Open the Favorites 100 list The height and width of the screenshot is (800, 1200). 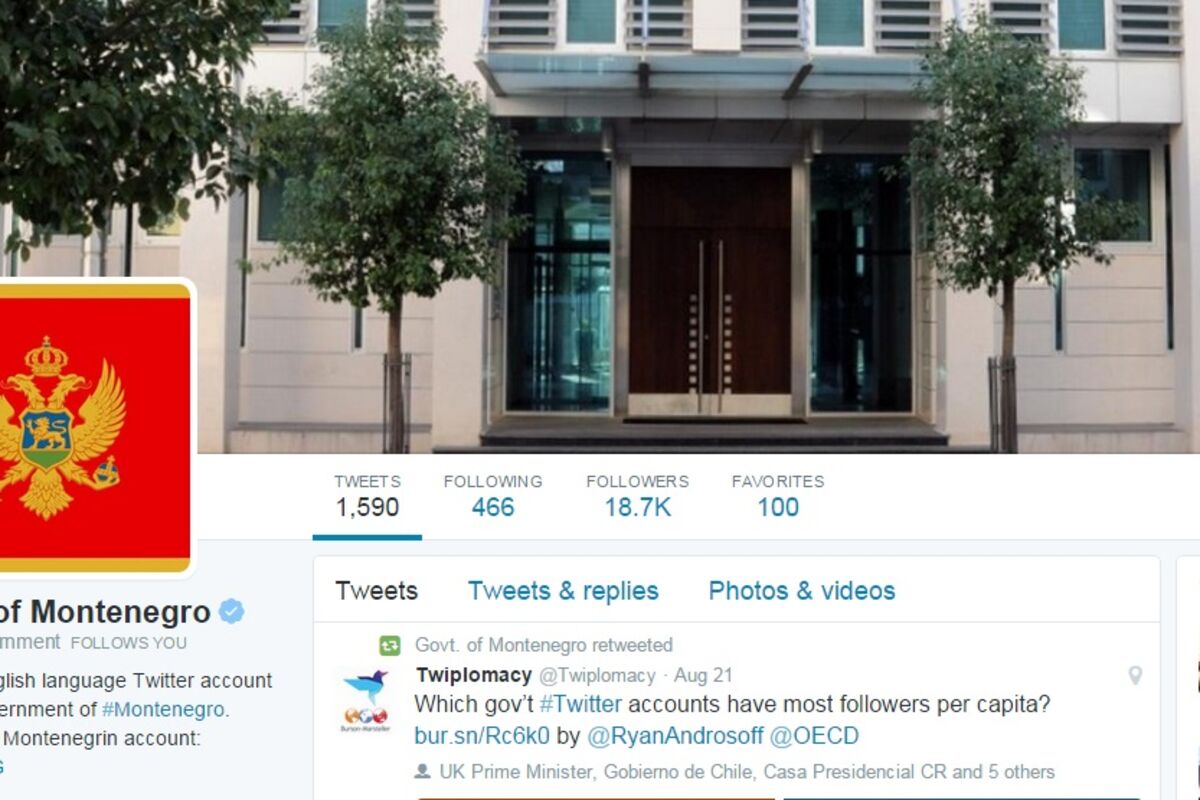(x=778, y=496)
